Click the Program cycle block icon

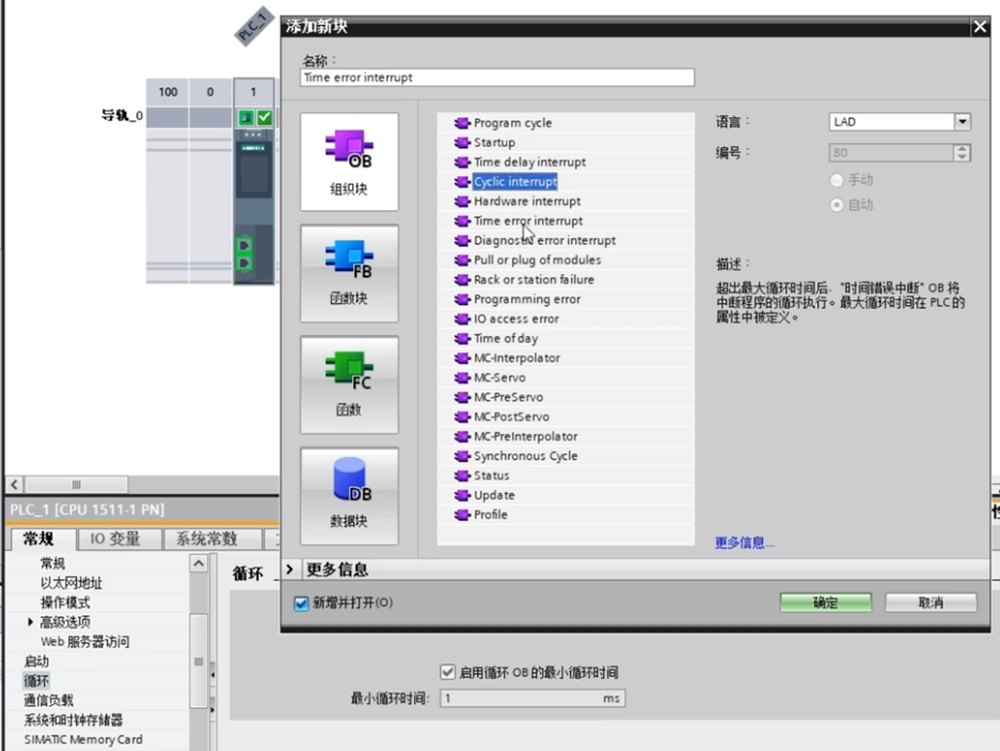tap(461, 123)
